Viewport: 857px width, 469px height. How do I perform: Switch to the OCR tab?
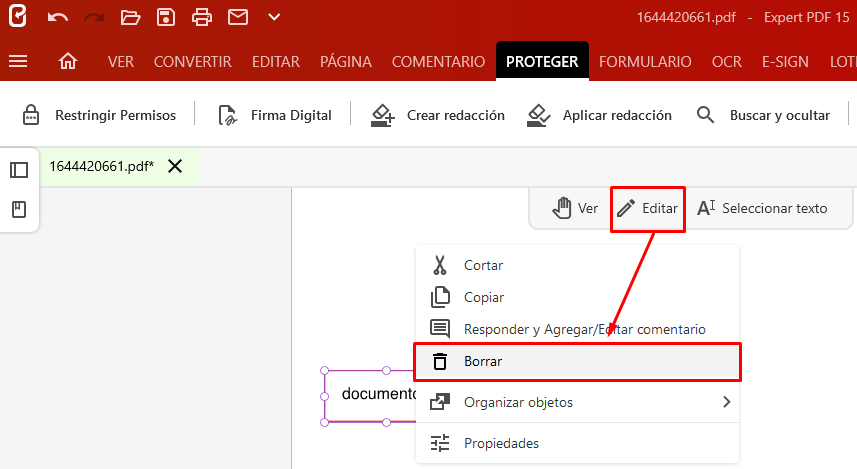point(727,62)
